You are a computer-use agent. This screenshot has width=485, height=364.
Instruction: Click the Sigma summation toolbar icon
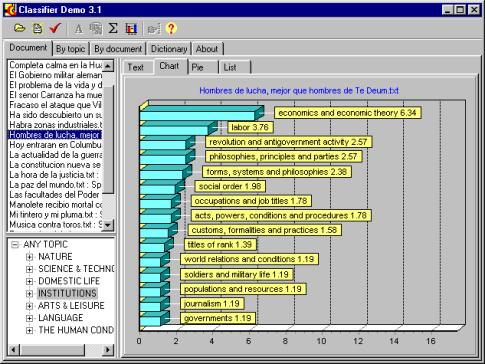click(113, 29)
